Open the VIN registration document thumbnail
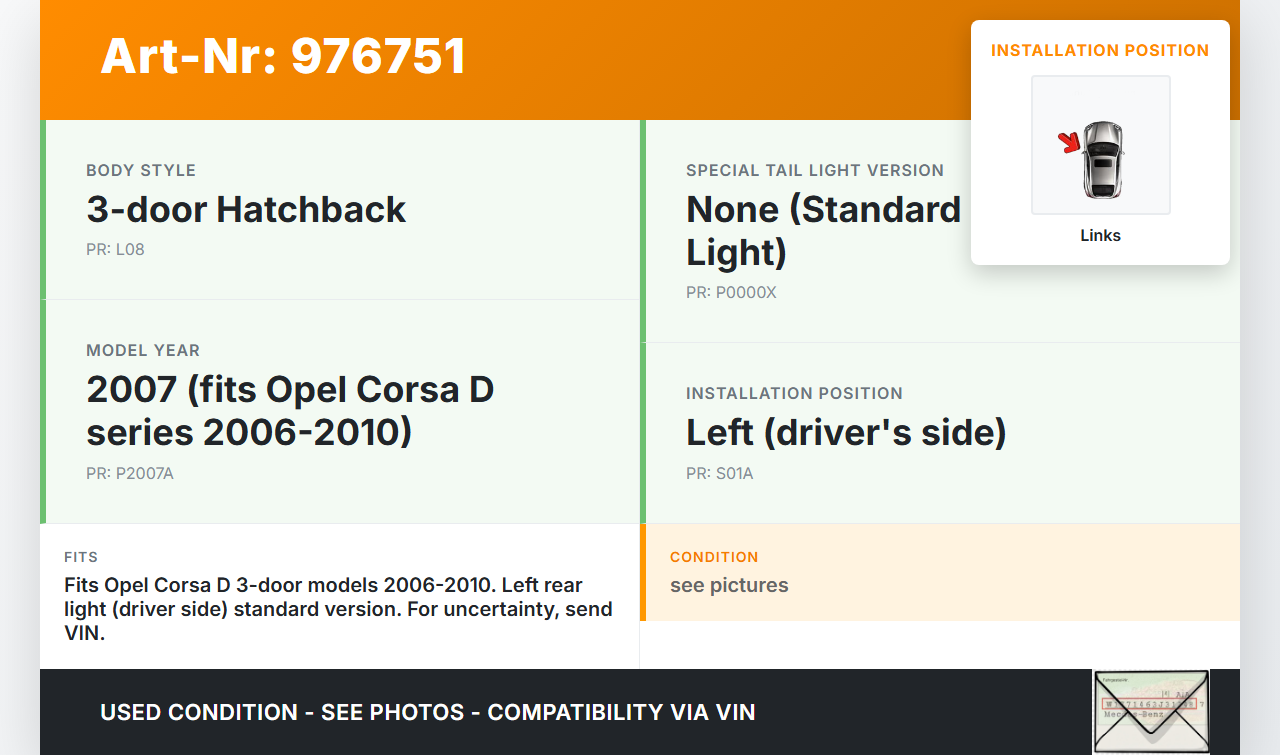This screenshot has width=1280, height=755. tap(1150, 711)
